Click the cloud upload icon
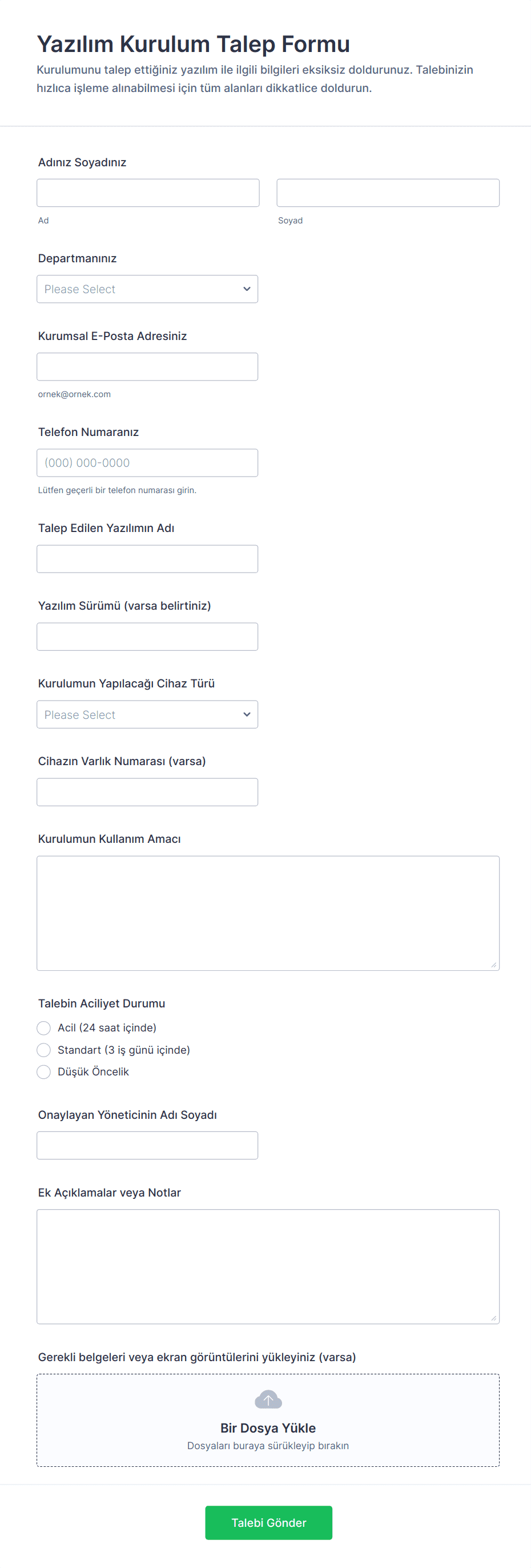Image resolution: width=531 pixels, height=1568 pixels. [x=268, y=1399]
